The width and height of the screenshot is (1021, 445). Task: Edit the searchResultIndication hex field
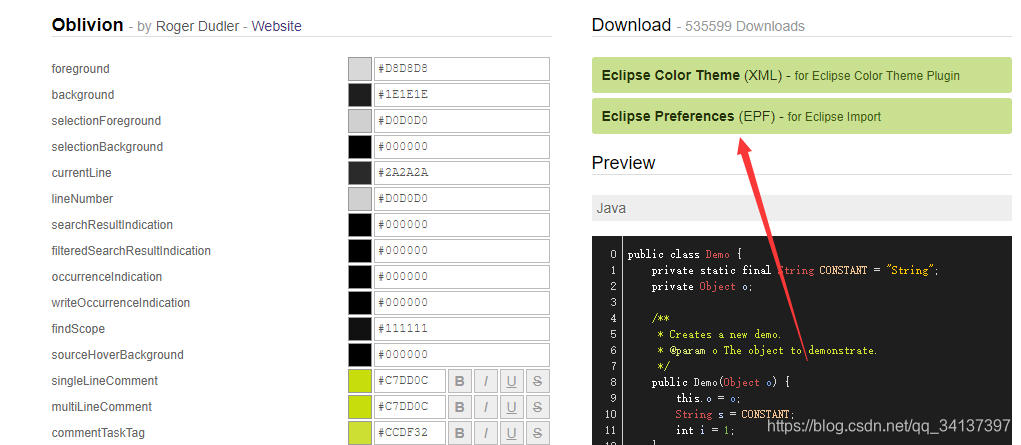[462, 225]
